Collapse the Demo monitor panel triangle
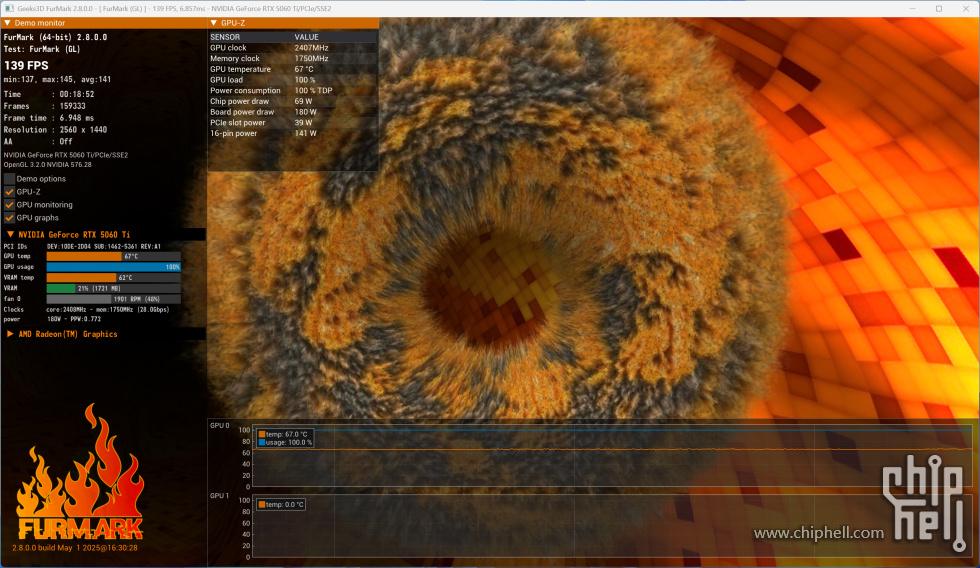This screenshot has width=980, height=568. [8, 23]
